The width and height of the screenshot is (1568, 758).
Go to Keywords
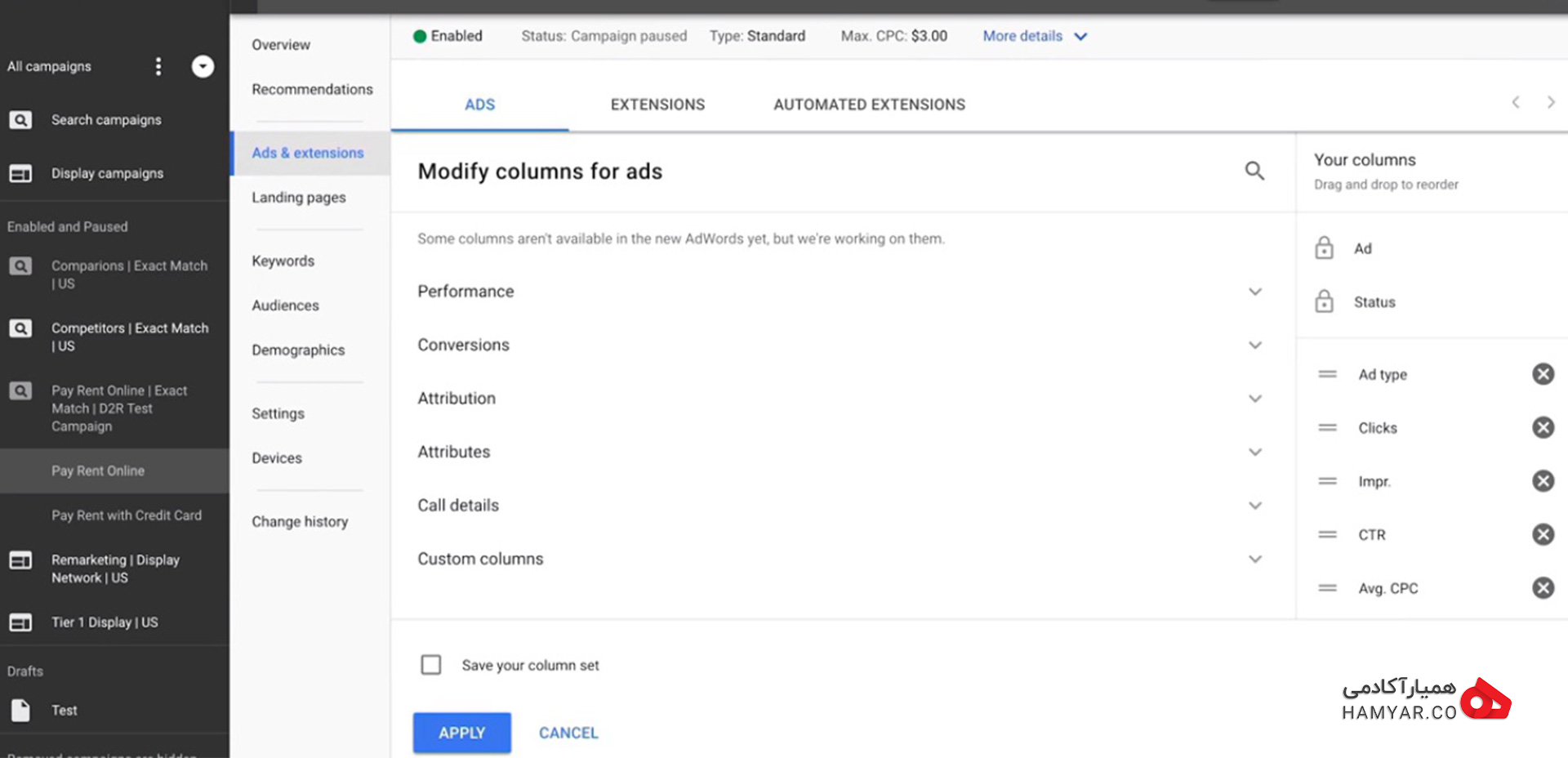click(x=283, y=261)
